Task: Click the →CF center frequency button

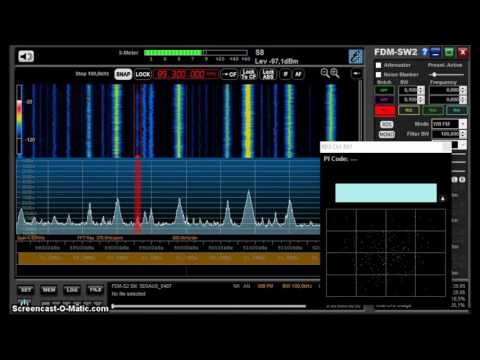Action: pyautogui.click(x=230, y=74)
